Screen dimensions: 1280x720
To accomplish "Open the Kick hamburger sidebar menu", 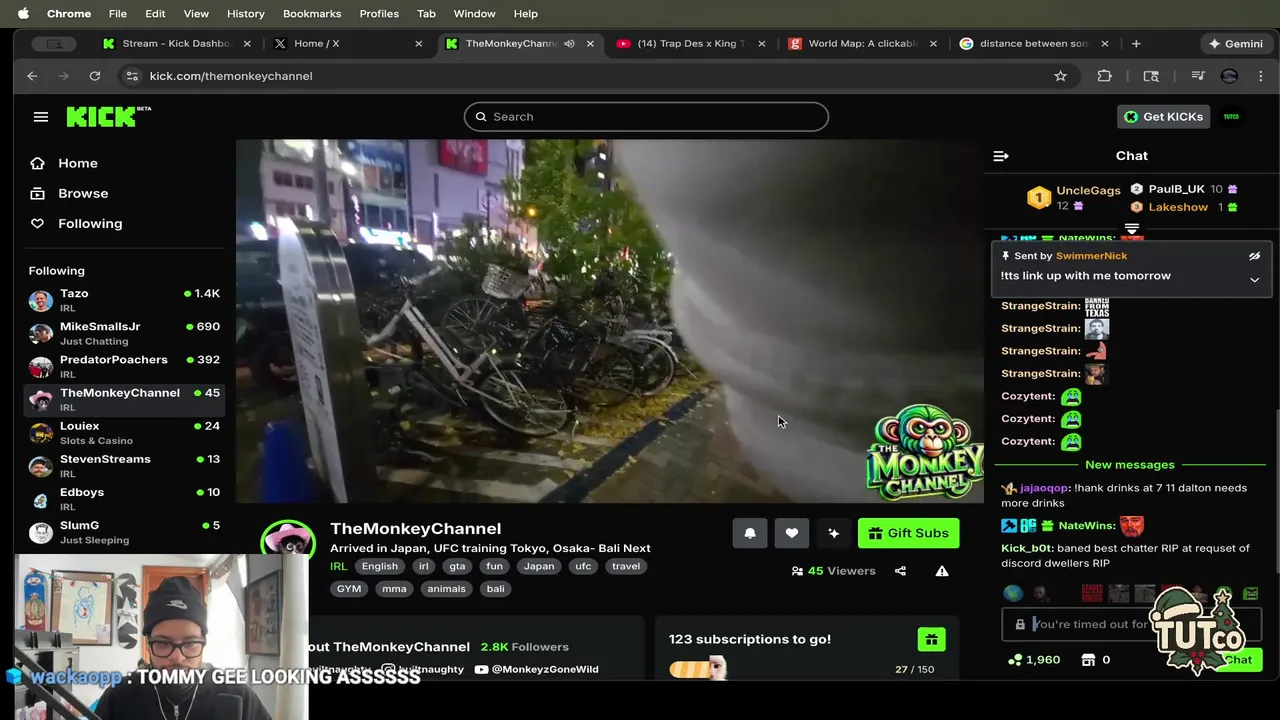I will pyautogui.click(x=41, y=117).
